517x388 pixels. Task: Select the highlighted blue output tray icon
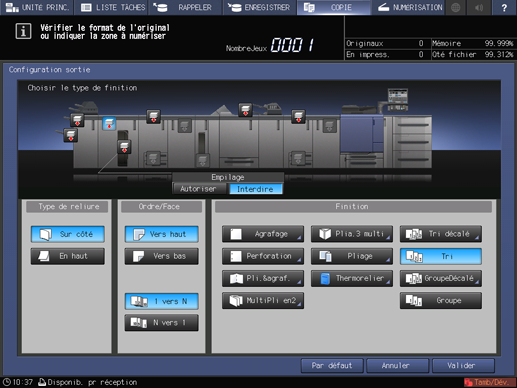[x=109, y=124]
